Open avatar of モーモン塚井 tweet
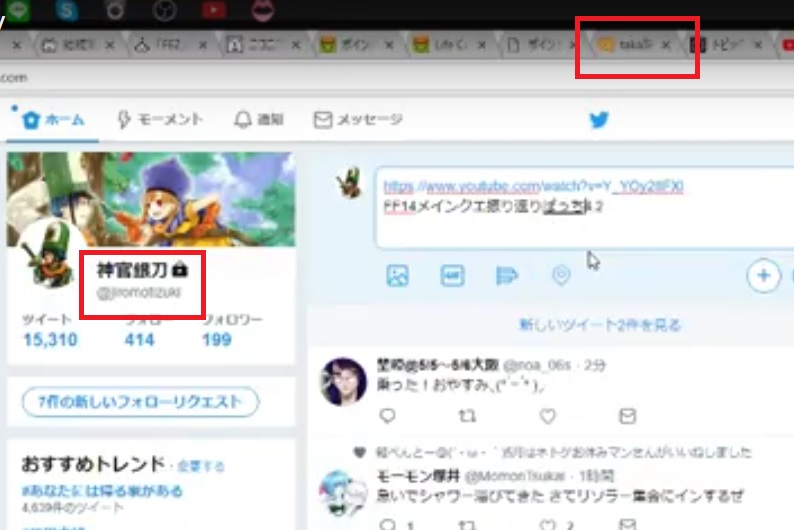794x530 pixels. 343,493
